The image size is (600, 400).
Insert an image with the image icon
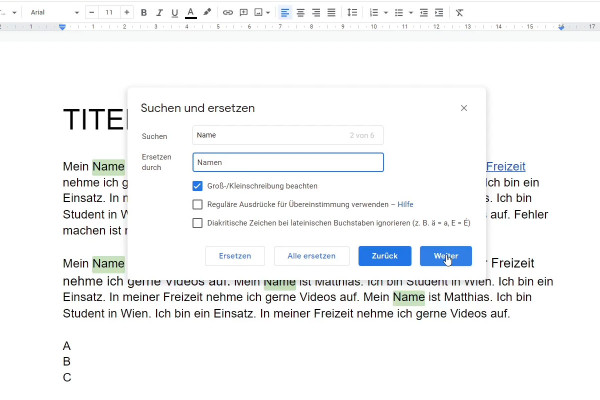(x=259, y=13)
